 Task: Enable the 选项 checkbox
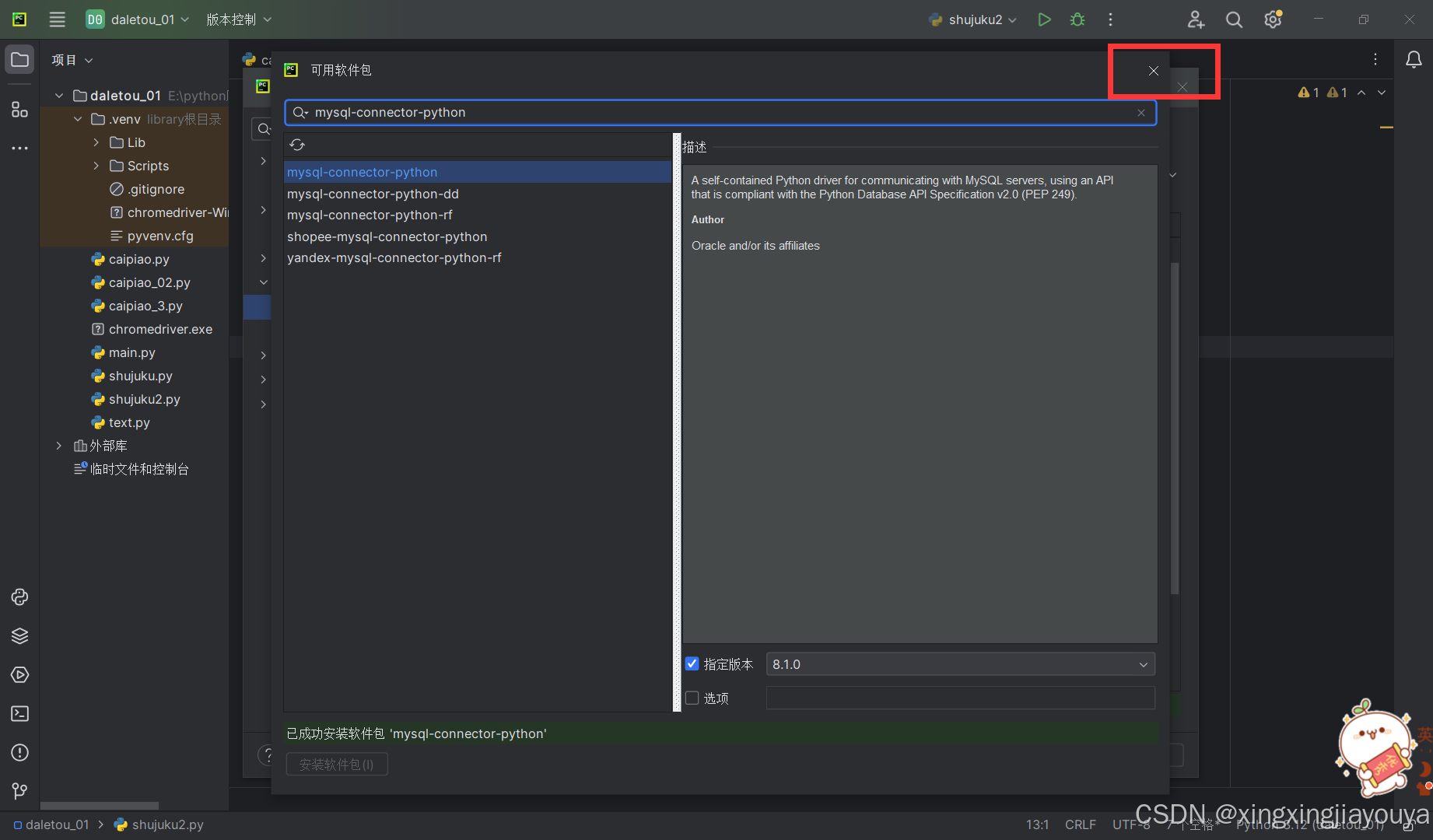click(692, 698)
